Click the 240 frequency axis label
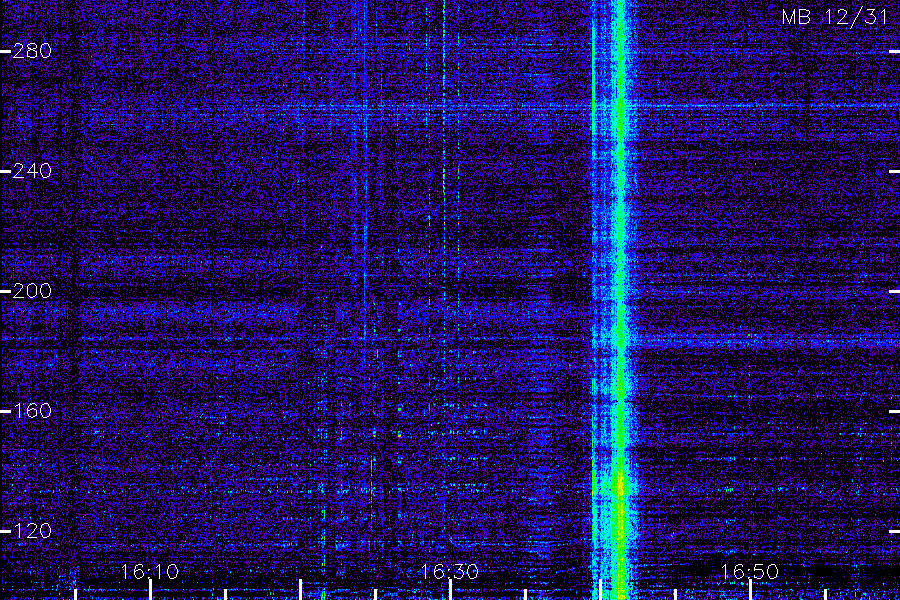 pos(32,171)
